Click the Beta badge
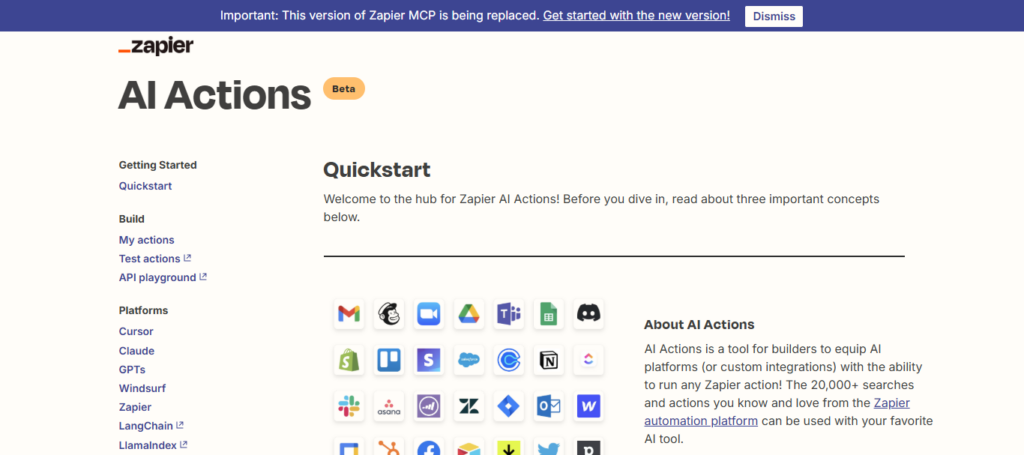1024x455 pixels. coord(344,89)
